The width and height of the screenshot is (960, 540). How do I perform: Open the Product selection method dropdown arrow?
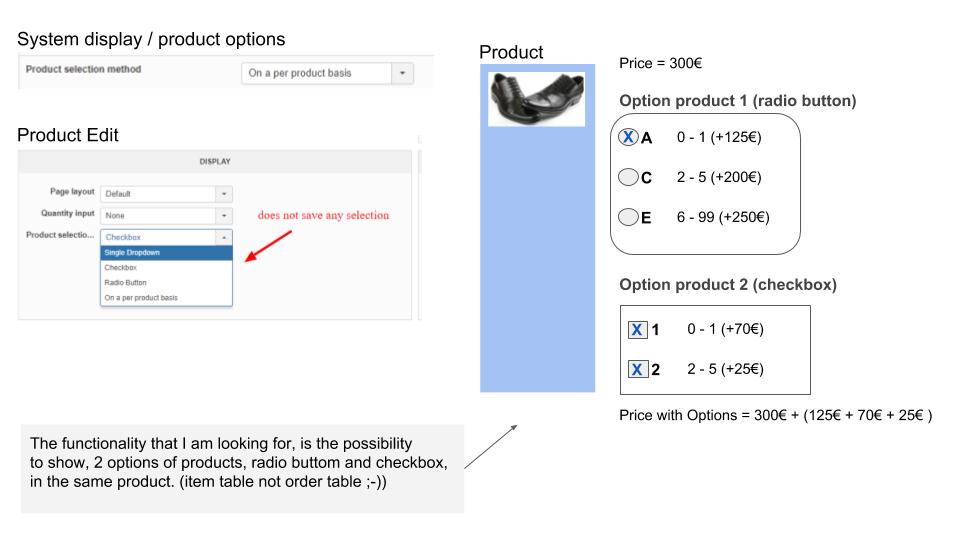(x=402, y=73)
